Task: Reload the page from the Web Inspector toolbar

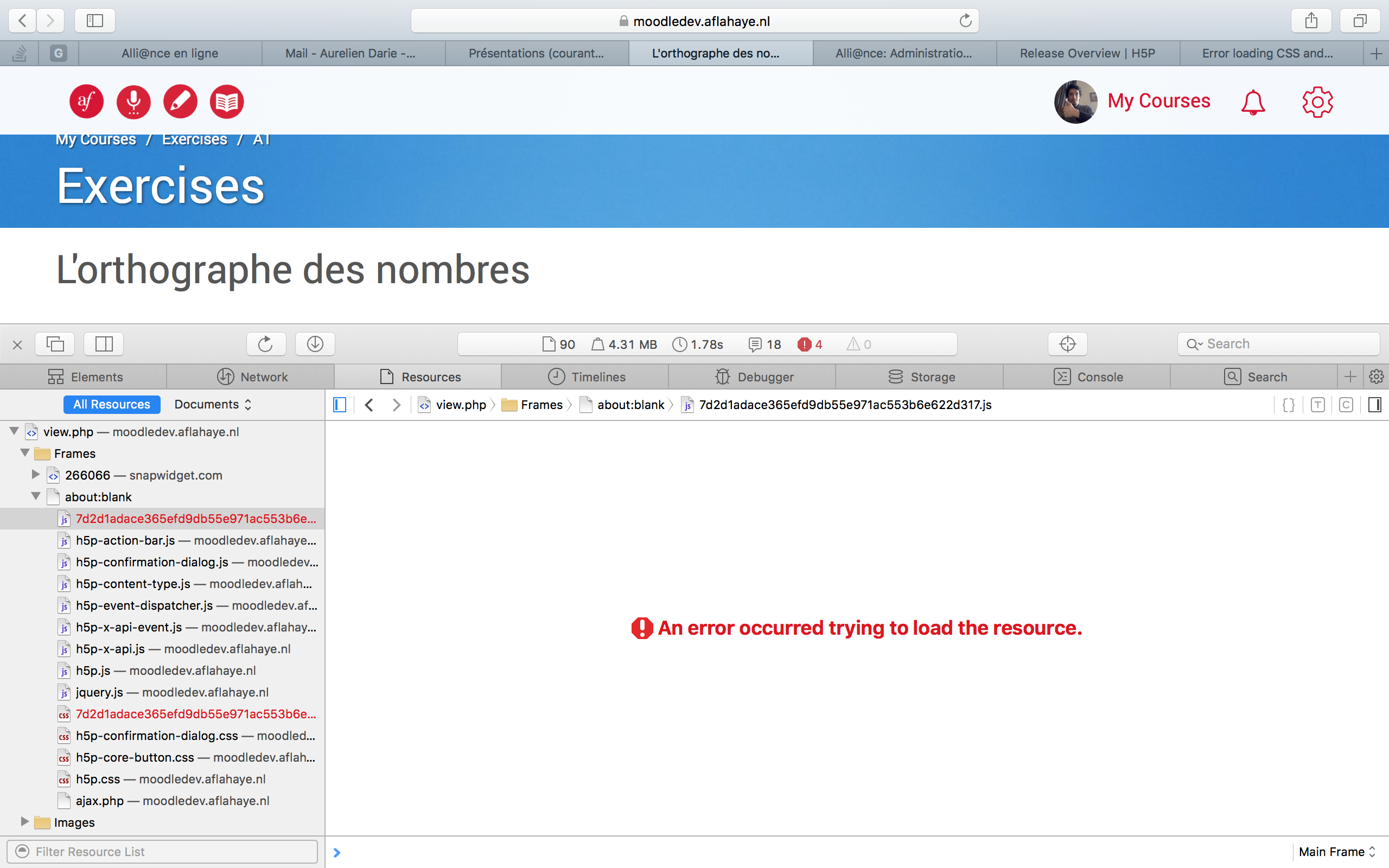Action: point(265,343)
